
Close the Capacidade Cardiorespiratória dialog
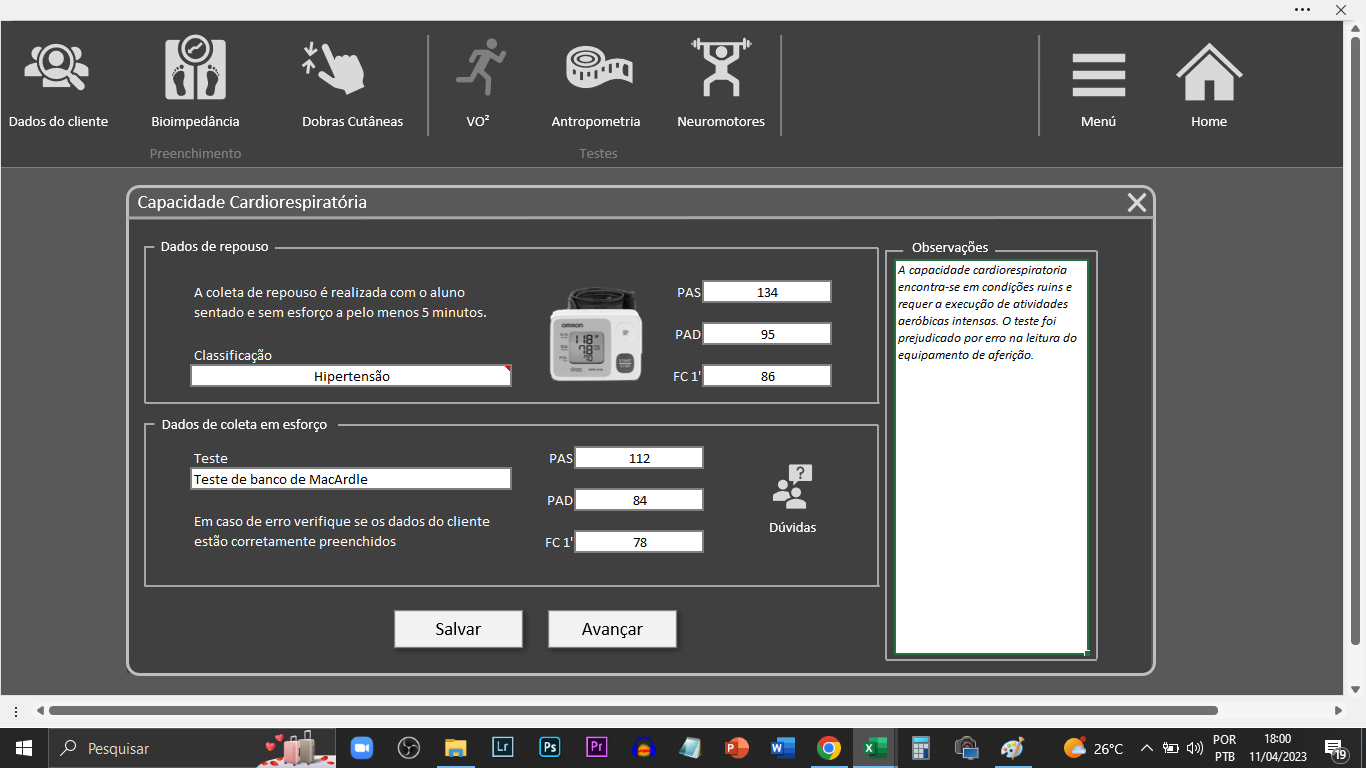click(x=1137, y=203)
